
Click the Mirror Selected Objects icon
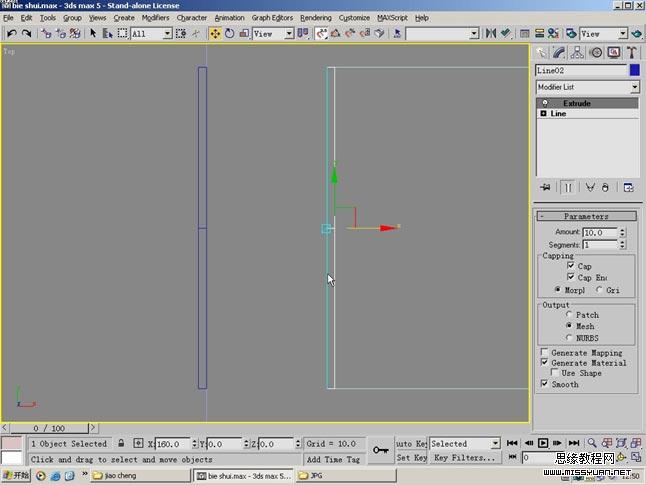click(x=490, y=33)
